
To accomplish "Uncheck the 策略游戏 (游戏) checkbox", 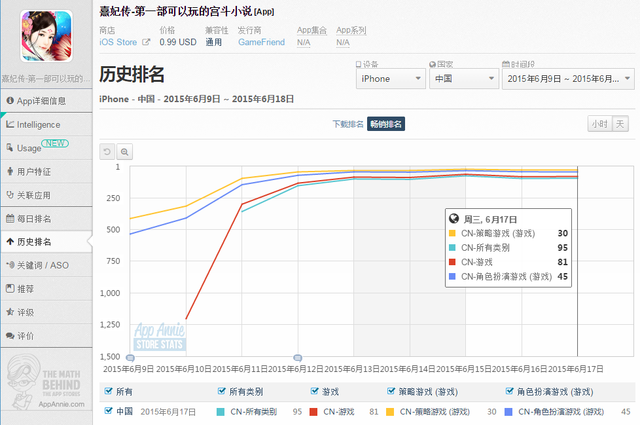I will pos(391,392).
